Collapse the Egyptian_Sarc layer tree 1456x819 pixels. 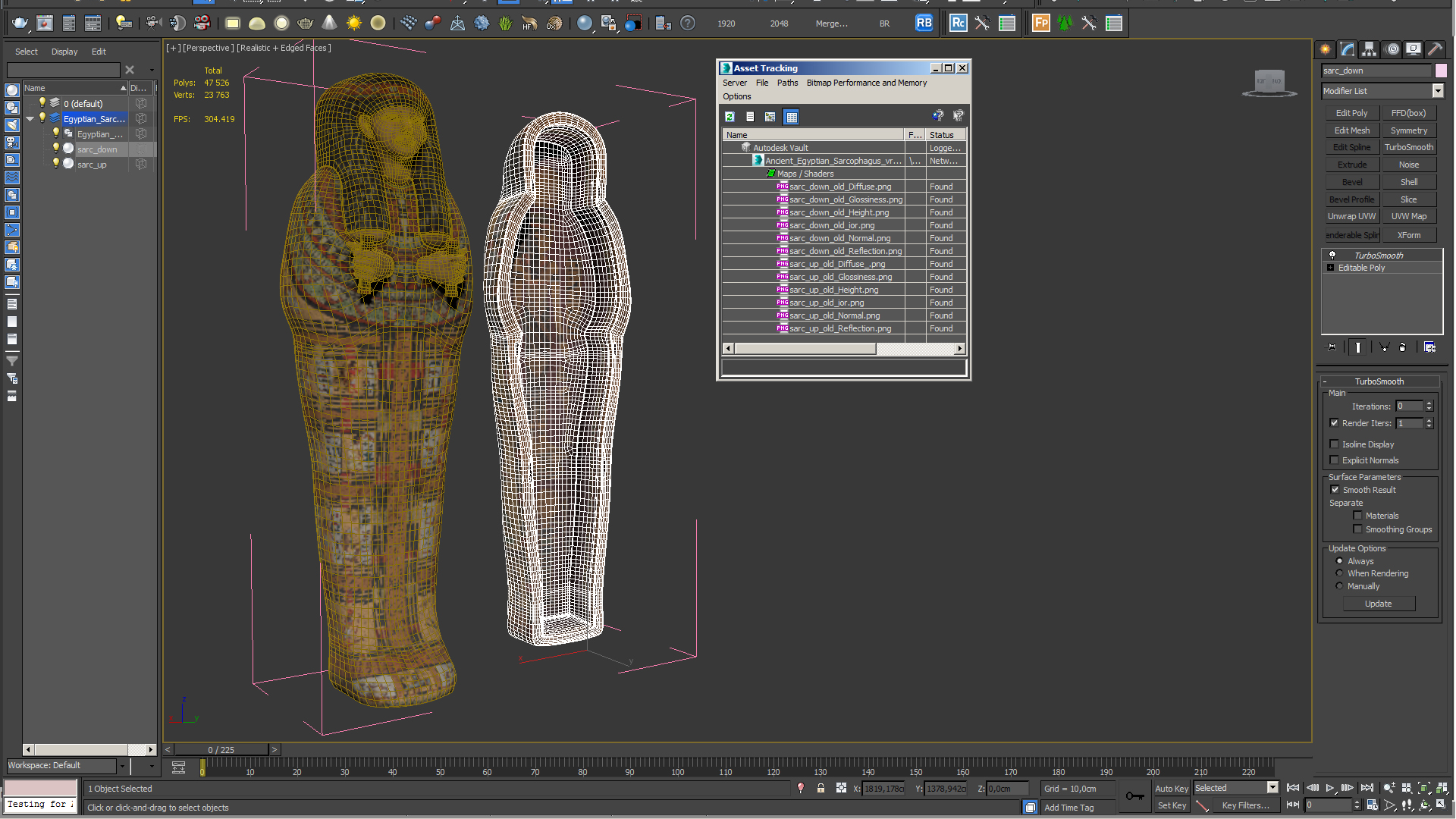pyautogui.click(x=30, y=119)
